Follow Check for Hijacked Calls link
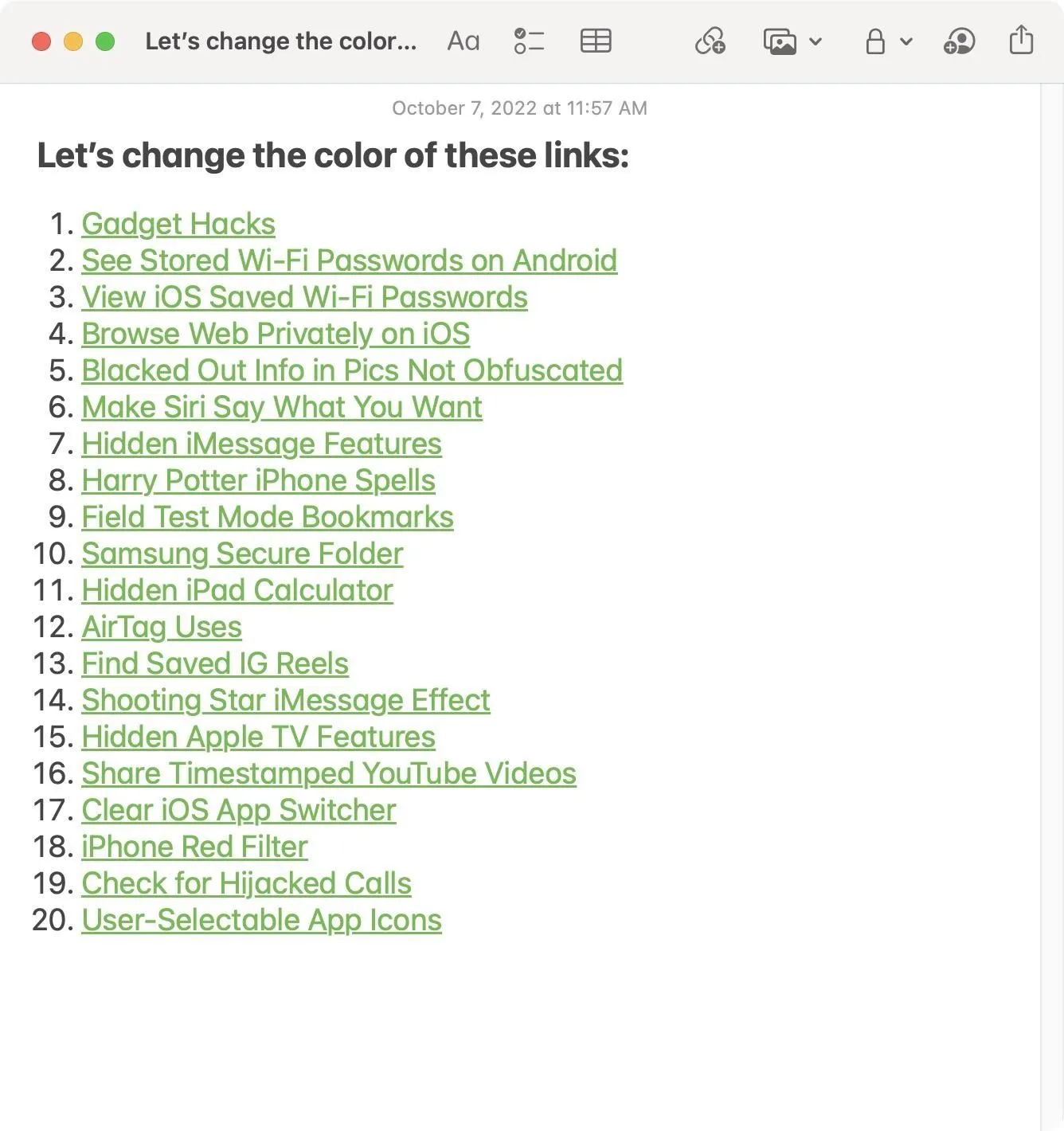The width and height of the screenshot is (1064, 1131). pyautogui.click(x=246, y=883)
